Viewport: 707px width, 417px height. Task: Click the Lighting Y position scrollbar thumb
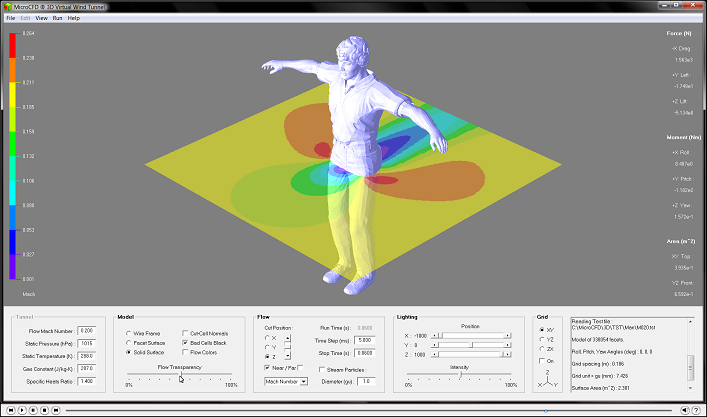[x=472, y=345]
